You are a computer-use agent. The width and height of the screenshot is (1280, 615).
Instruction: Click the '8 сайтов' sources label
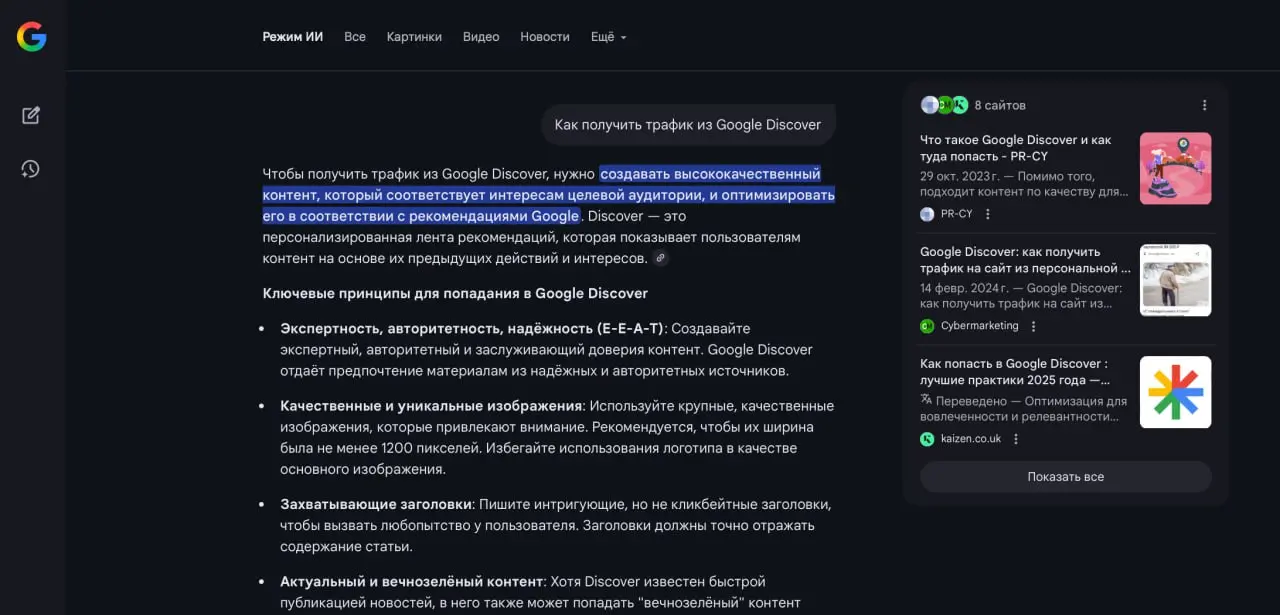[x=1000, y=105]
